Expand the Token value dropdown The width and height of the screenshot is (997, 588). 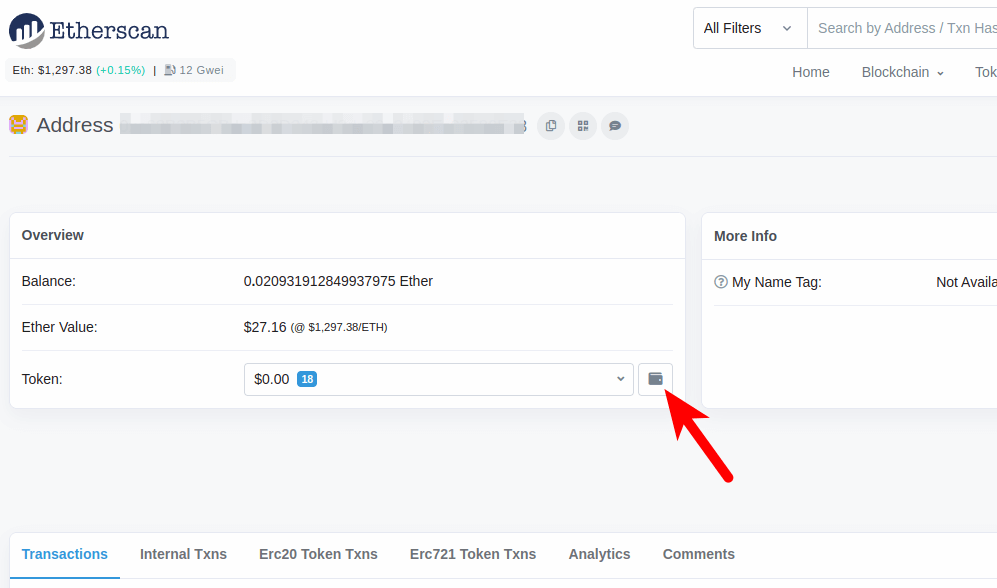(618, 379)
